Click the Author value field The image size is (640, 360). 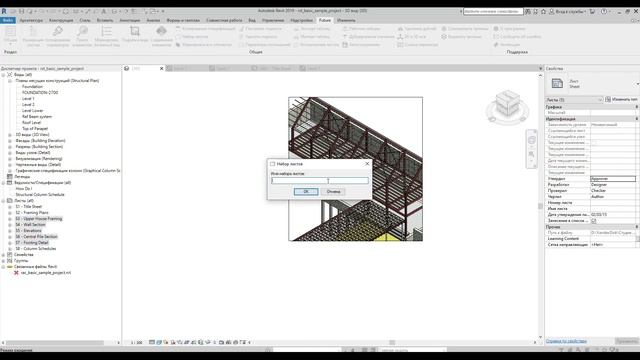click(613, 197)
